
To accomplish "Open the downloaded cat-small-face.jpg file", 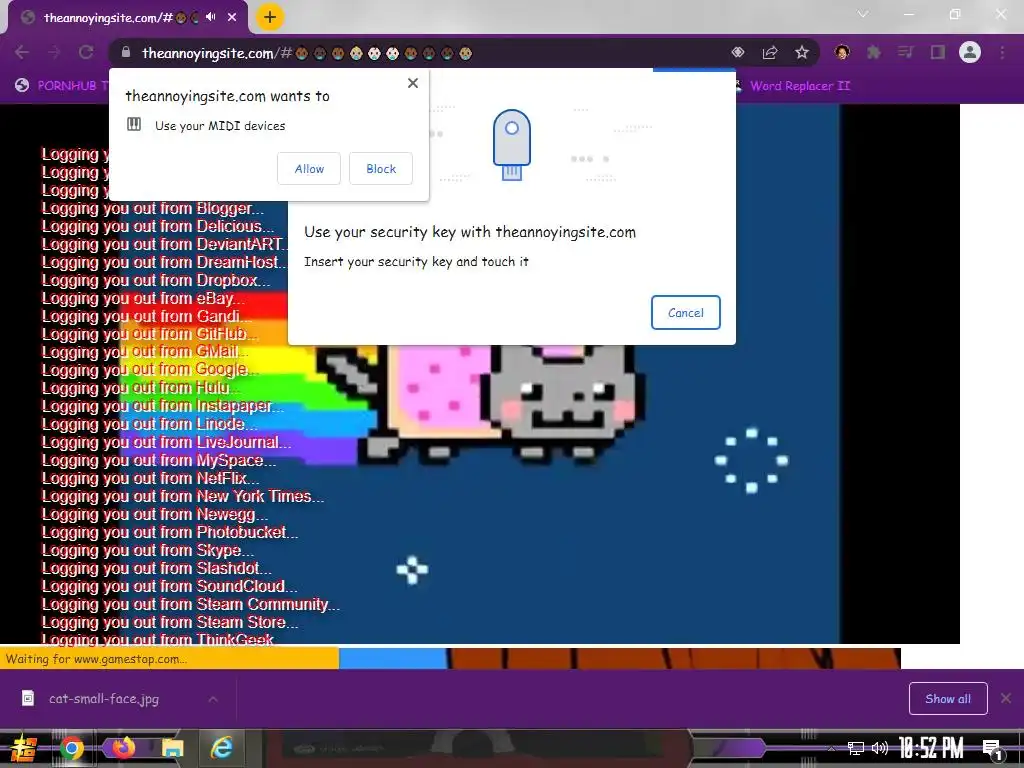I will [103, 699].
